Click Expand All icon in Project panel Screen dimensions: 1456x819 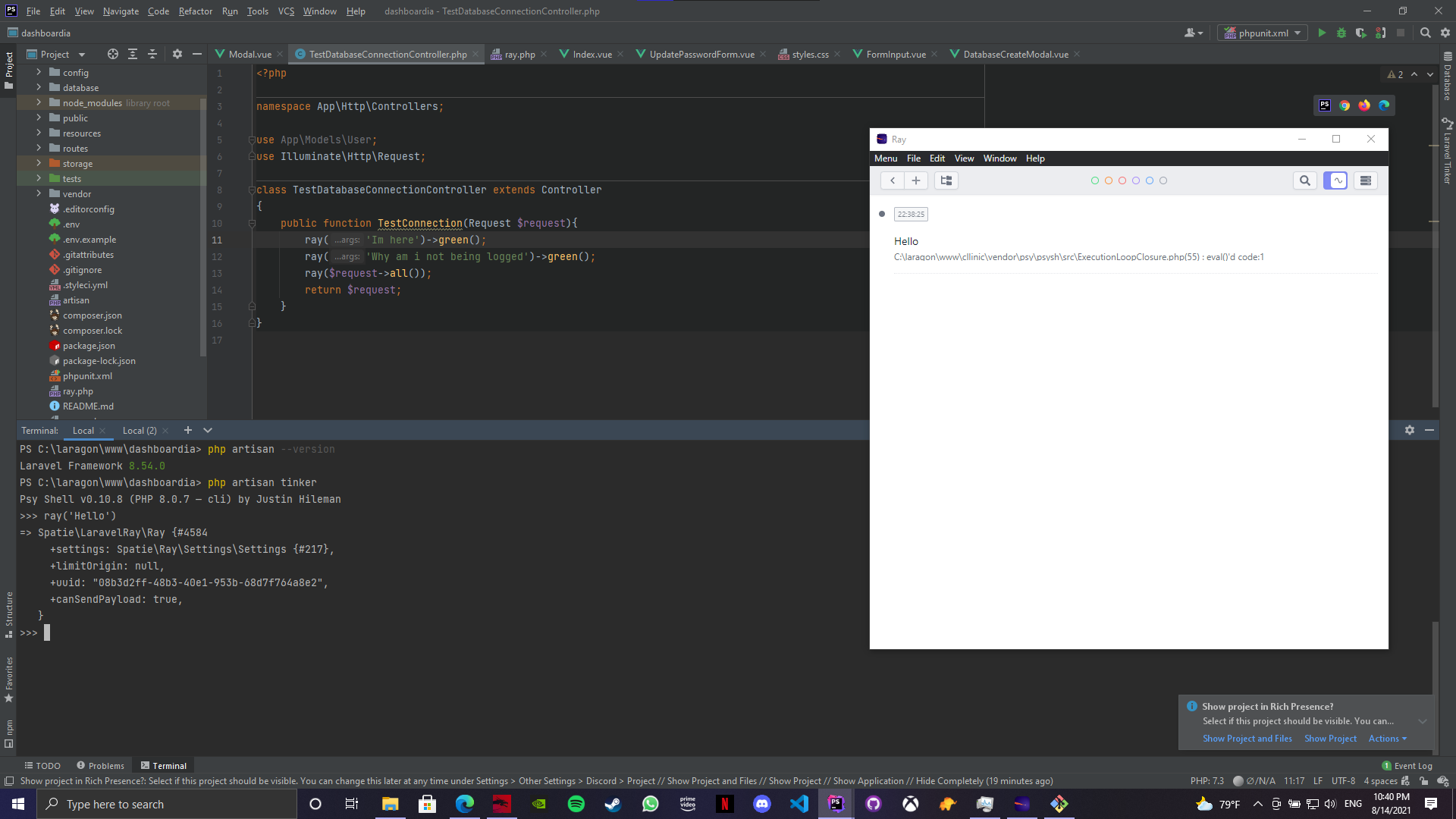pyautogui.click(x=133, y=54)
